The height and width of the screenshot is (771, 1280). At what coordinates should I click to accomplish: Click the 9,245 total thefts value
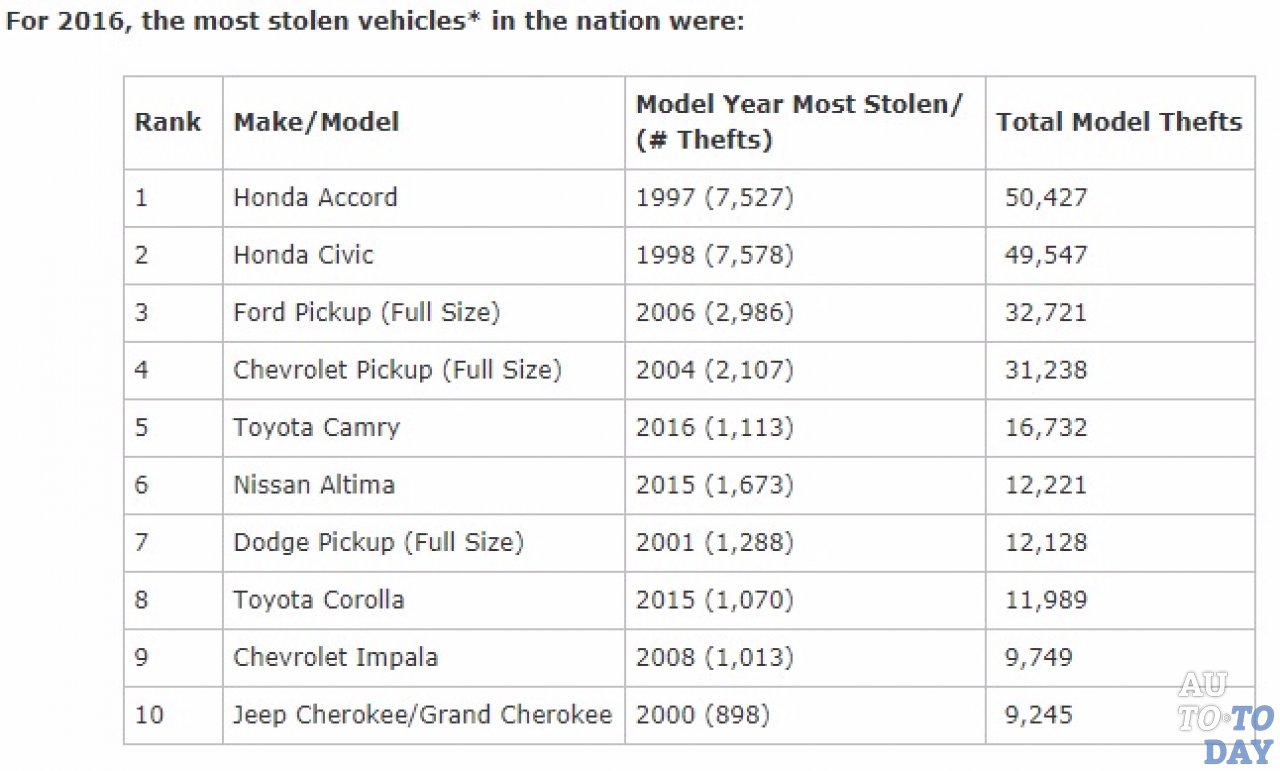click(1038, 715)
